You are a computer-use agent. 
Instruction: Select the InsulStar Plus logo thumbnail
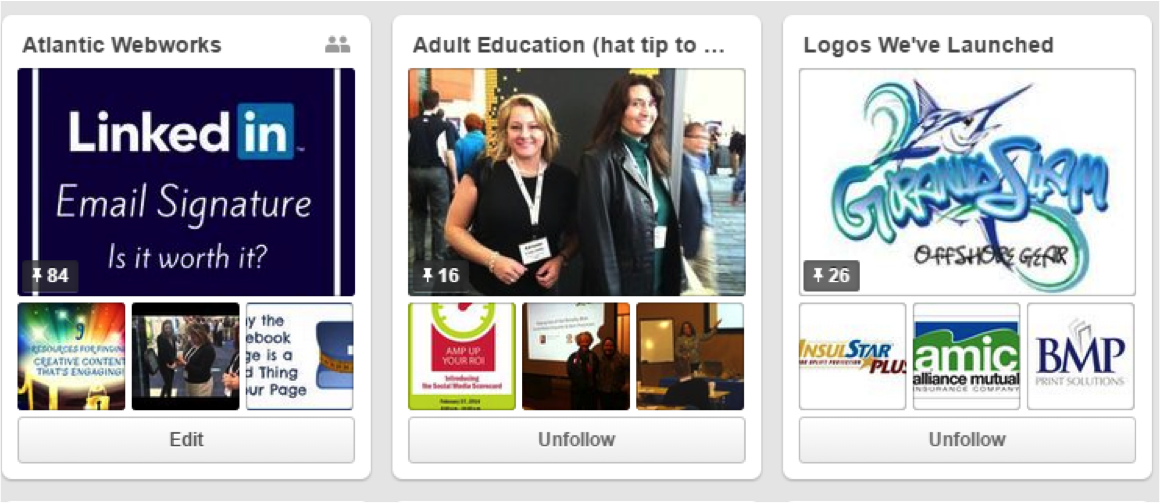pyautogui.click(x=852, y=356)
